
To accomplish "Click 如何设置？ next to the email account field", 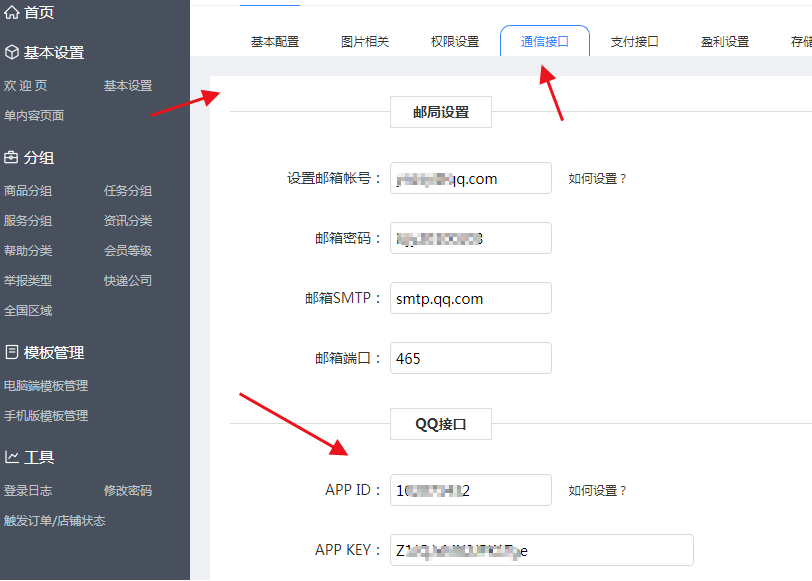I will pyautogui.click(x=598, y=179).
